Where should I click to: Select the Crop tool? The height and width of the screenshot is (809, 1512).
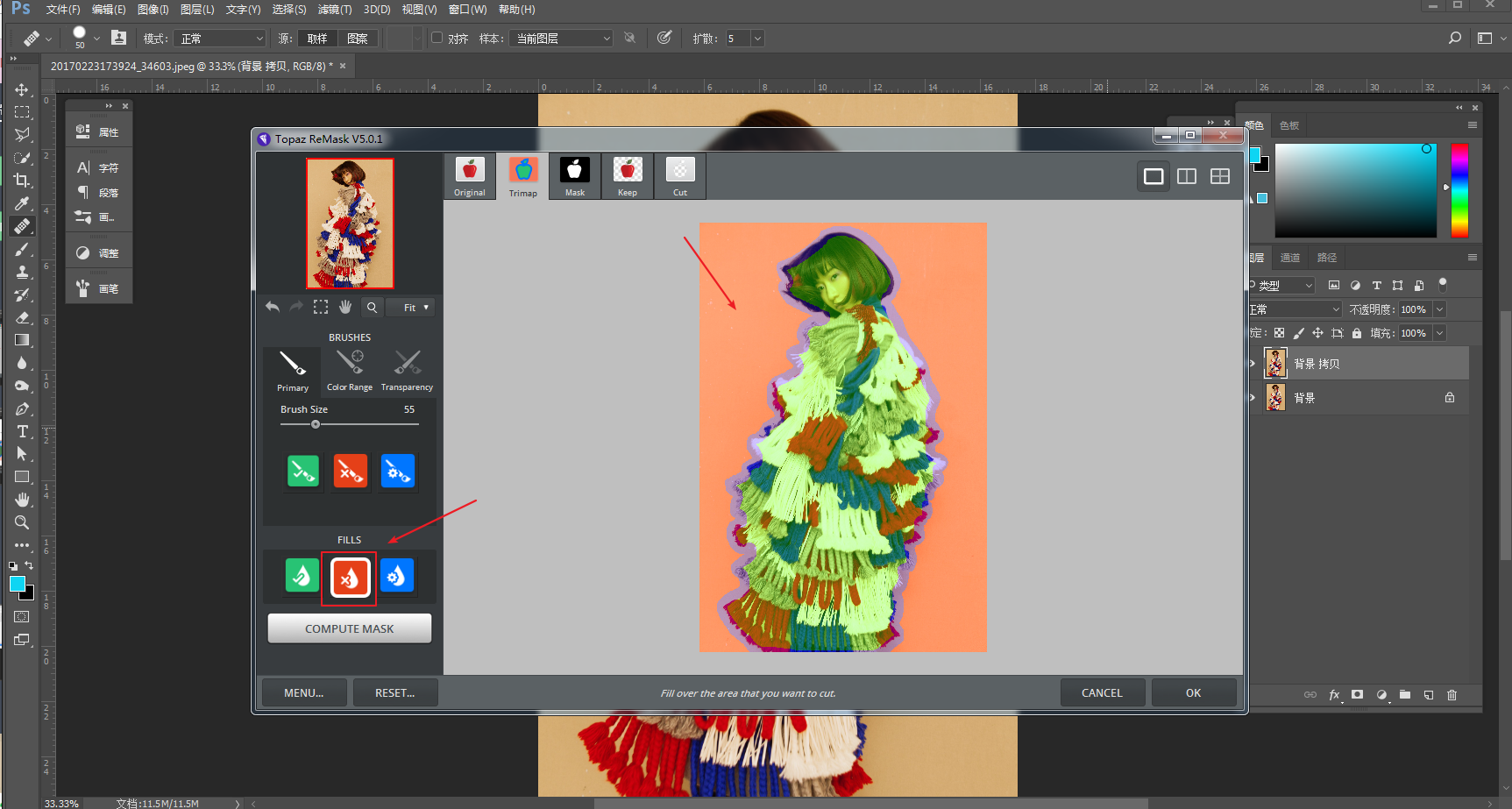(22, 181)
